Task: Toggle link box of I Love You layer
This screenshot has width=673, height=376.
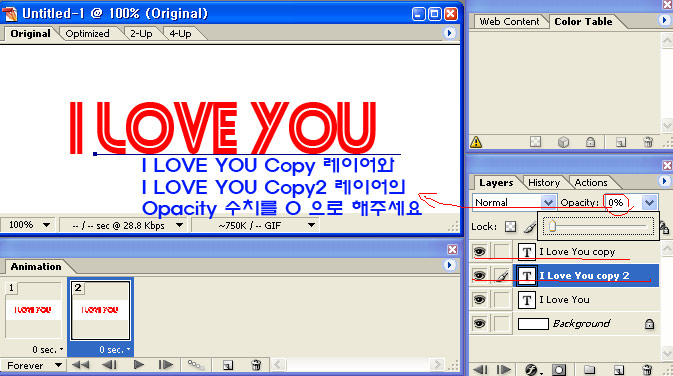Action: pos(501,299)
